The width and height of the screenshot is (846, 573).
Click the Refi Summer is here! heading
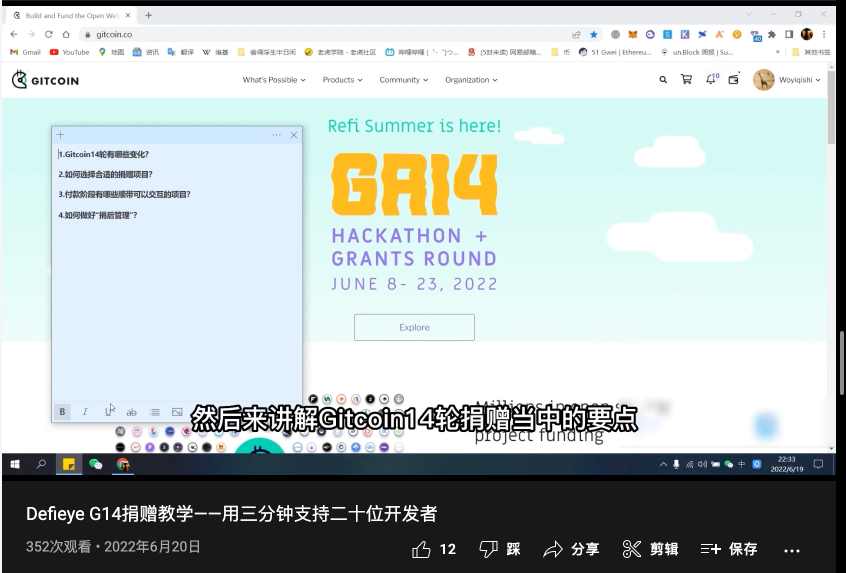(x=414, y=126)
